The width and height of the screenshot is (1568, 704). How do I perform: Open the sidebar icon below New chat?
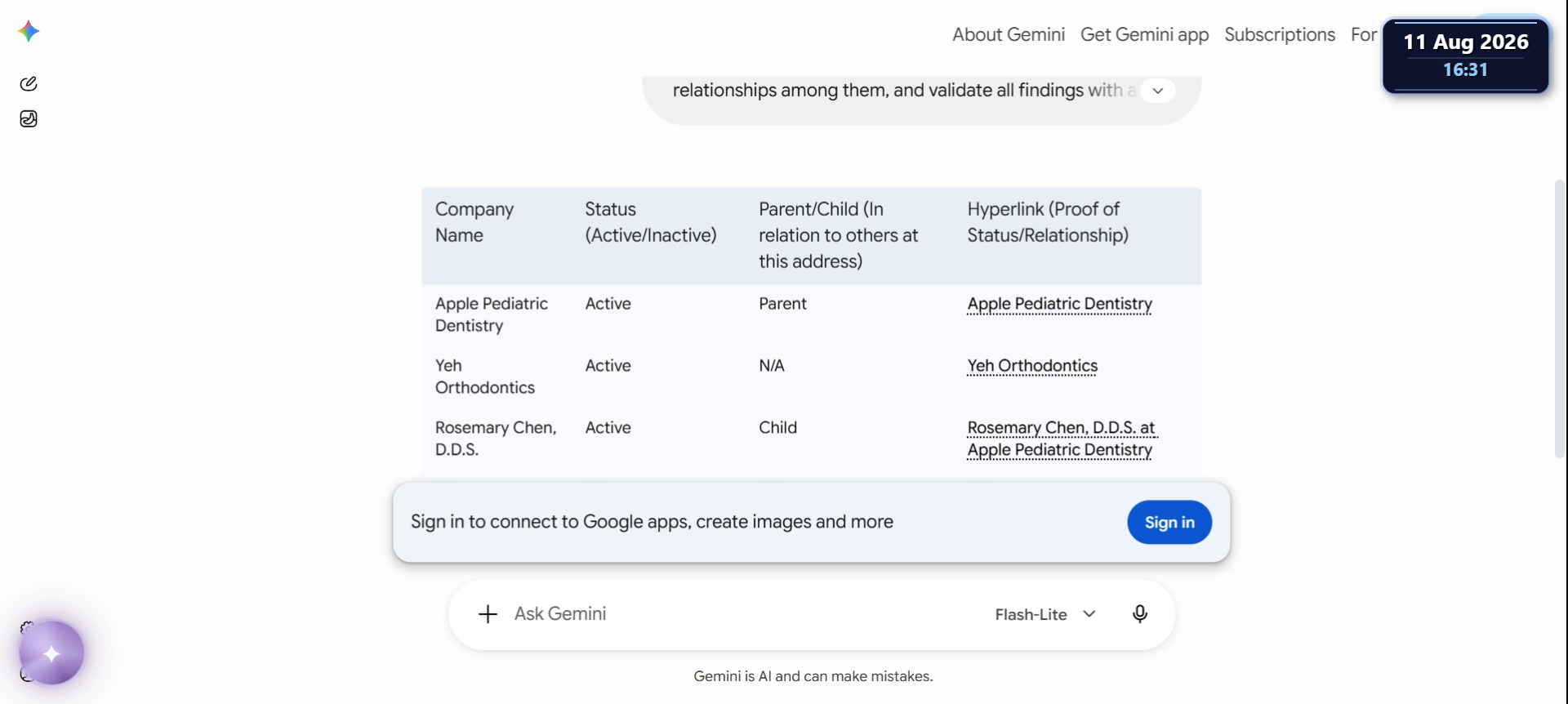click(29, 119)
